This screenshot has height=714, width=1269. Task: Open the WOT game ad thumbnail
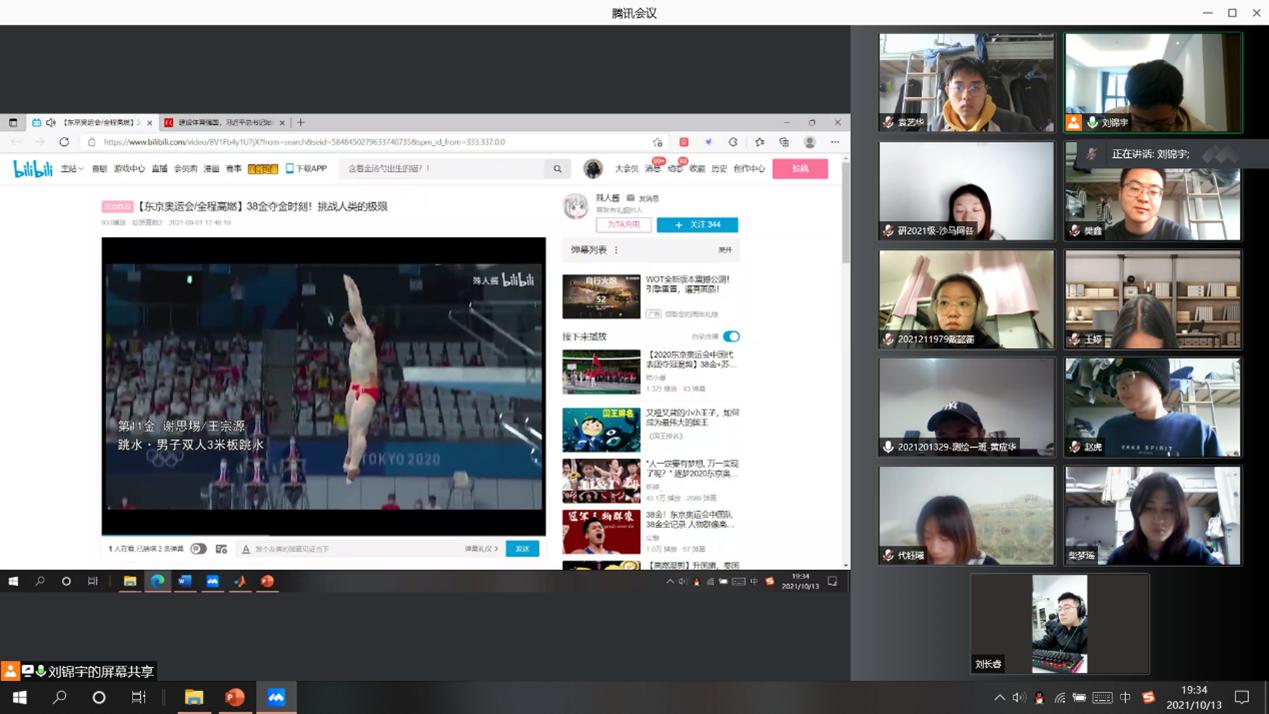coord(601,297)
